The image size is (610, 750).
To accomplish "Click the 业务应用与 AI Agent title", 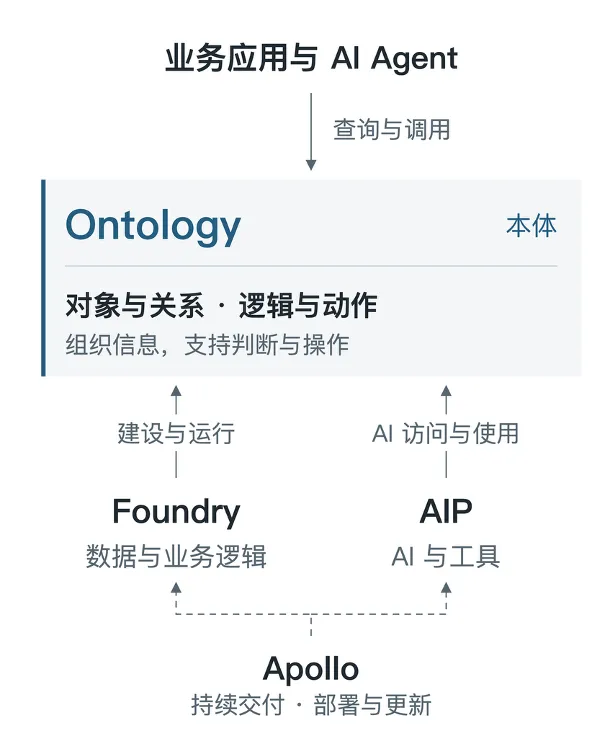I will point(311,59).
